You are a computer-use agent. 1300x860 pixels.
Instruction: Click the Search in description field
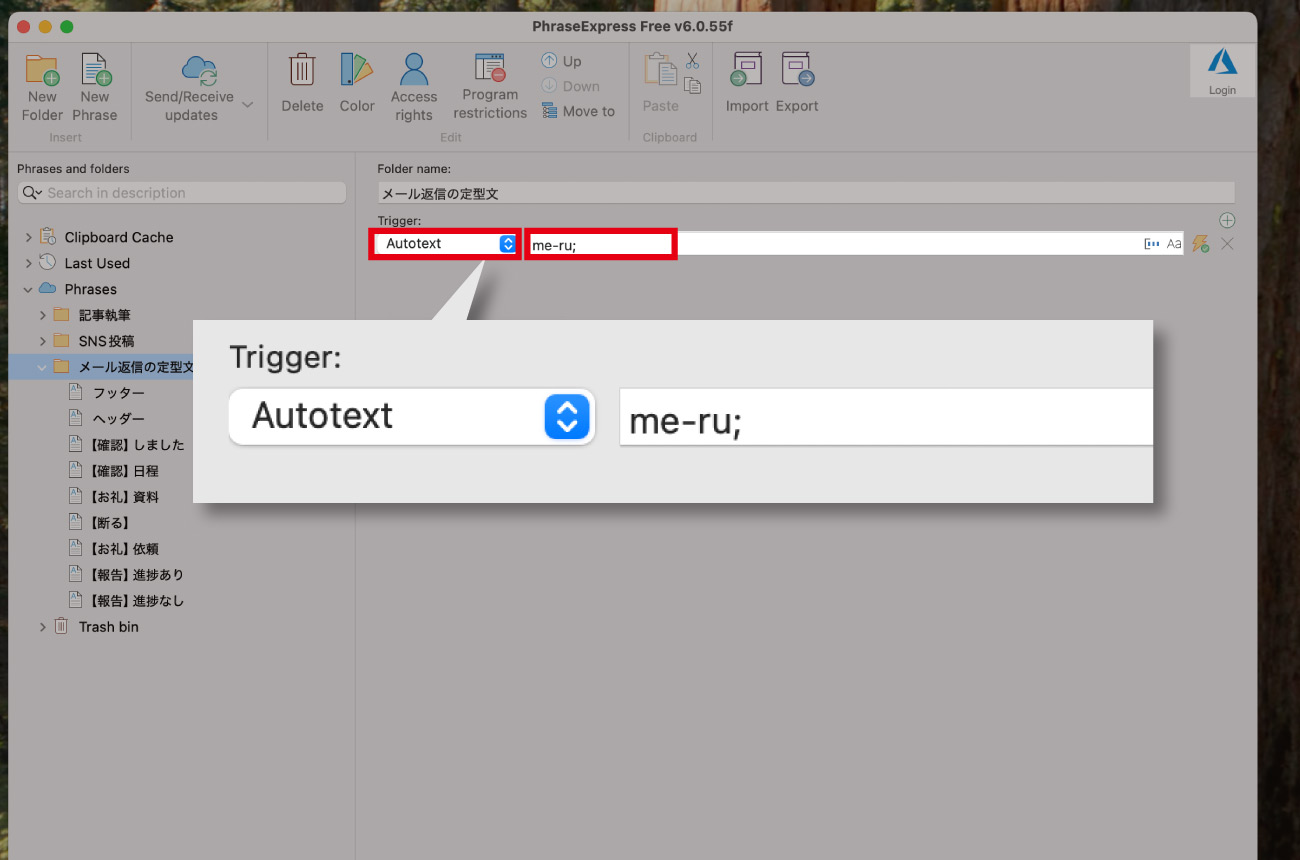click(x=182, y=193)
